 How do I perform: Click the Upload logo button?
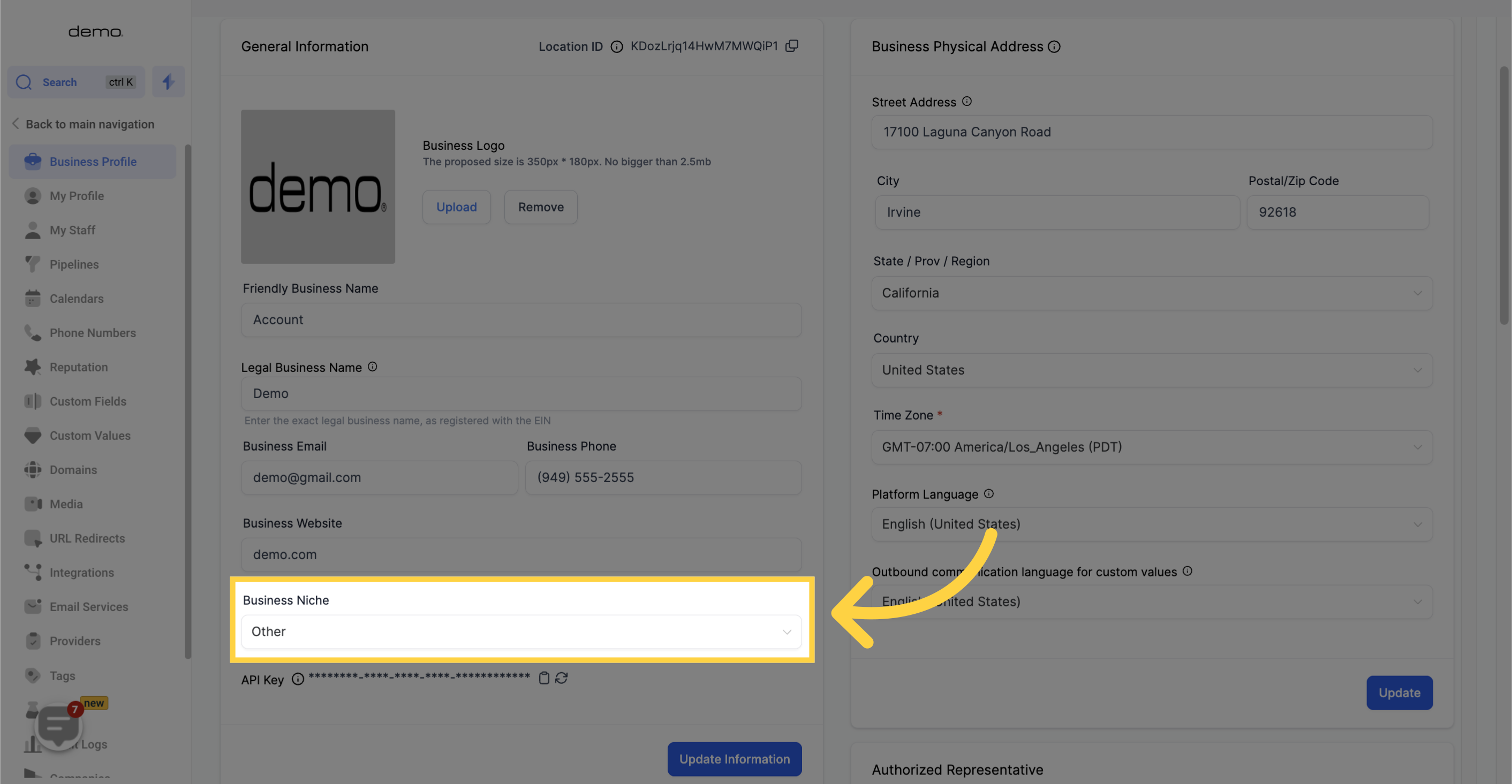coord(457,207)
